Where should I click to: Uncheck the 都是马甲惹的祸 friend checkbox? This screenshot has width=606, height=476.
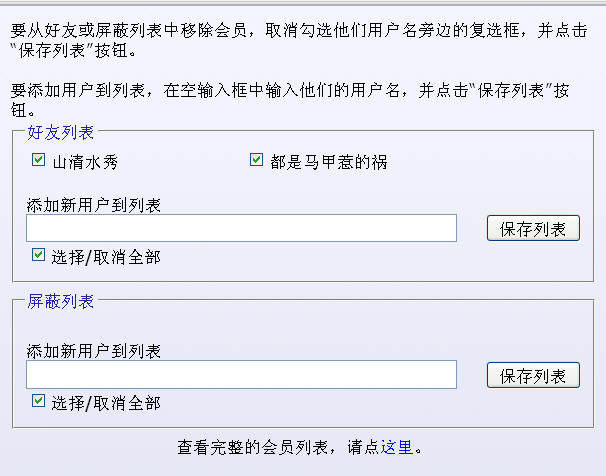256,160
